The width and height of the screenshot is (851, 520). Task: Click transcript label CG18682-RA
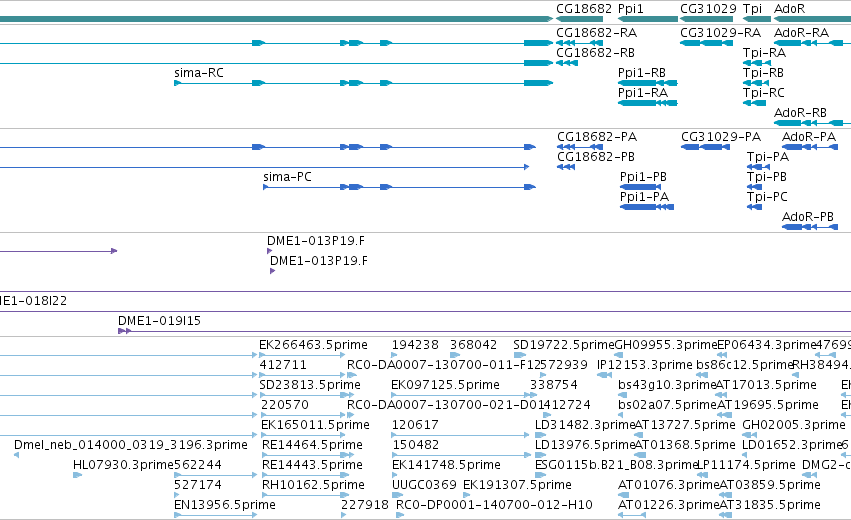(x=596, y=33)
